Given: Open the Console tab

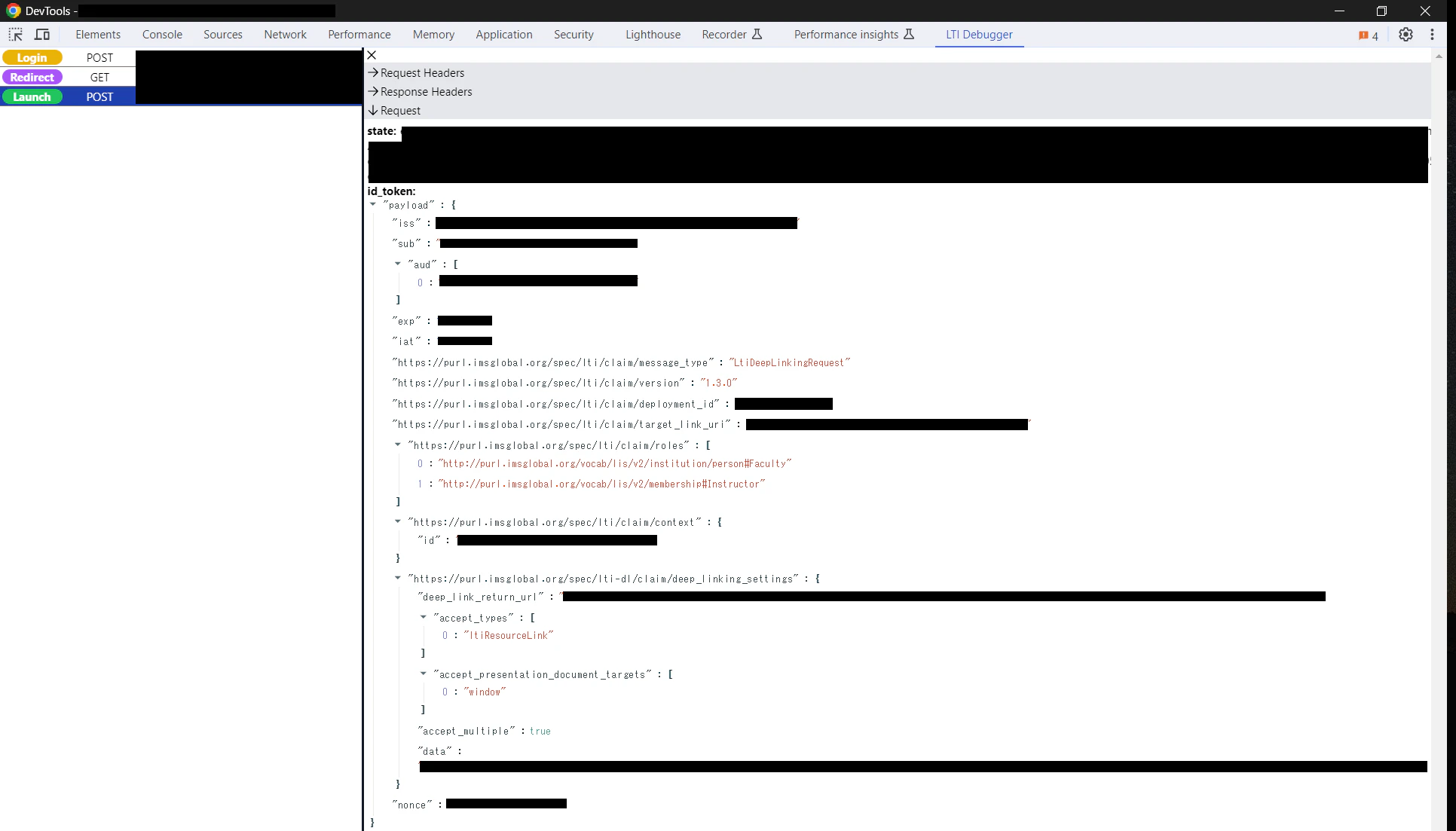Looking at the screenshot, I should (162, 35).
